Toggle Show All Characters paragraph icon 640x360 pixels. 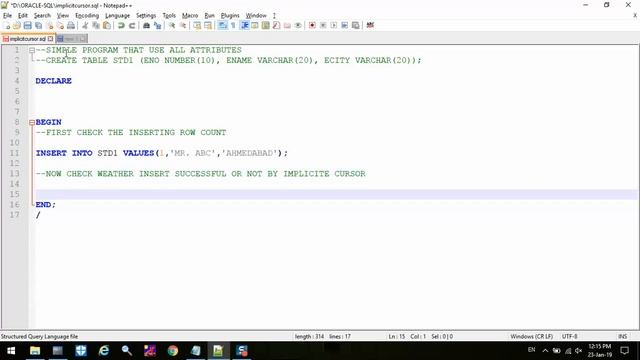[233, 25]
